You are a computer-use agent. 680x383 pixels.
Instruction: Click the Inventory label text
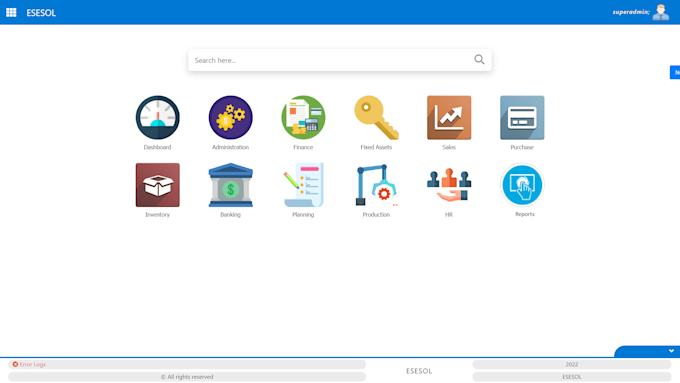(x=157, y=214)
